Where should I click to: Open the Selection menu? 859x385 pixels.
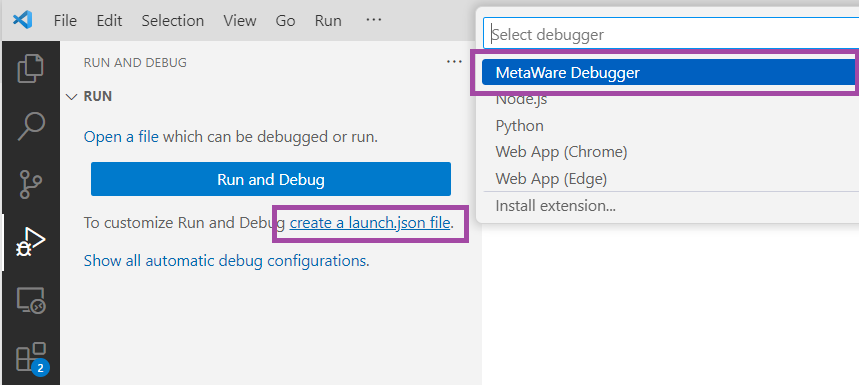pos(173,21)
